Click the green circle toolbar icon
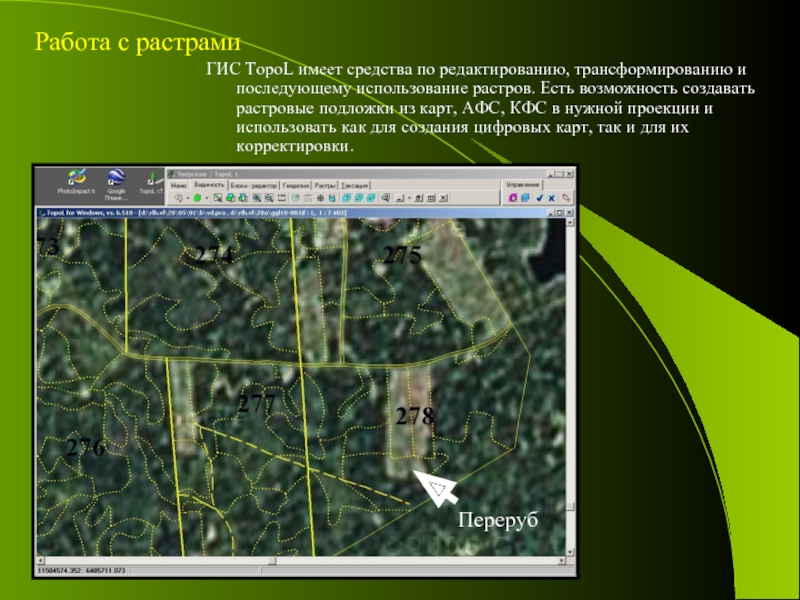The width and height of the screenshot is (800, 600). [197, 198]
